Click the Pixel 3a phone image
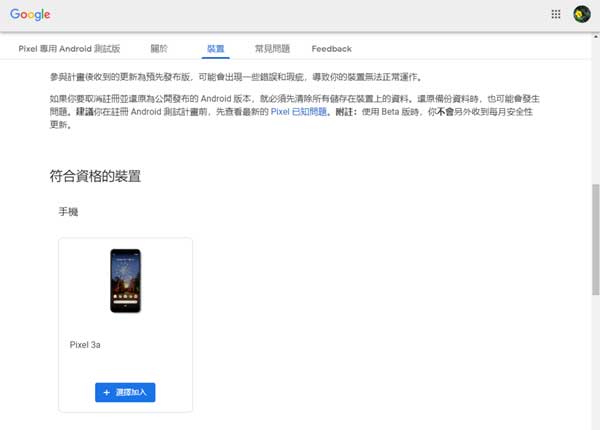Viewport: 600px width, 430px height. click(126, 281)
